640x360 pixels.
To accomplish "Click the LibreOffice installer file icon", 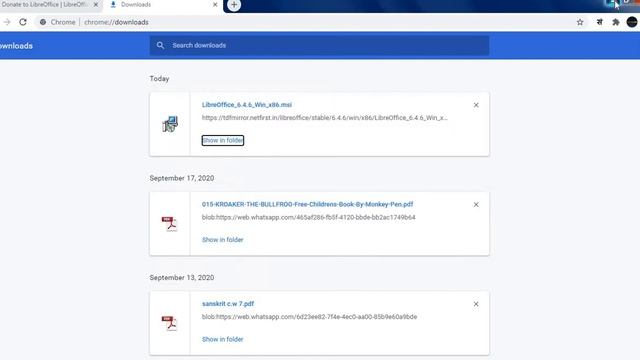I will tap(170, 124).
